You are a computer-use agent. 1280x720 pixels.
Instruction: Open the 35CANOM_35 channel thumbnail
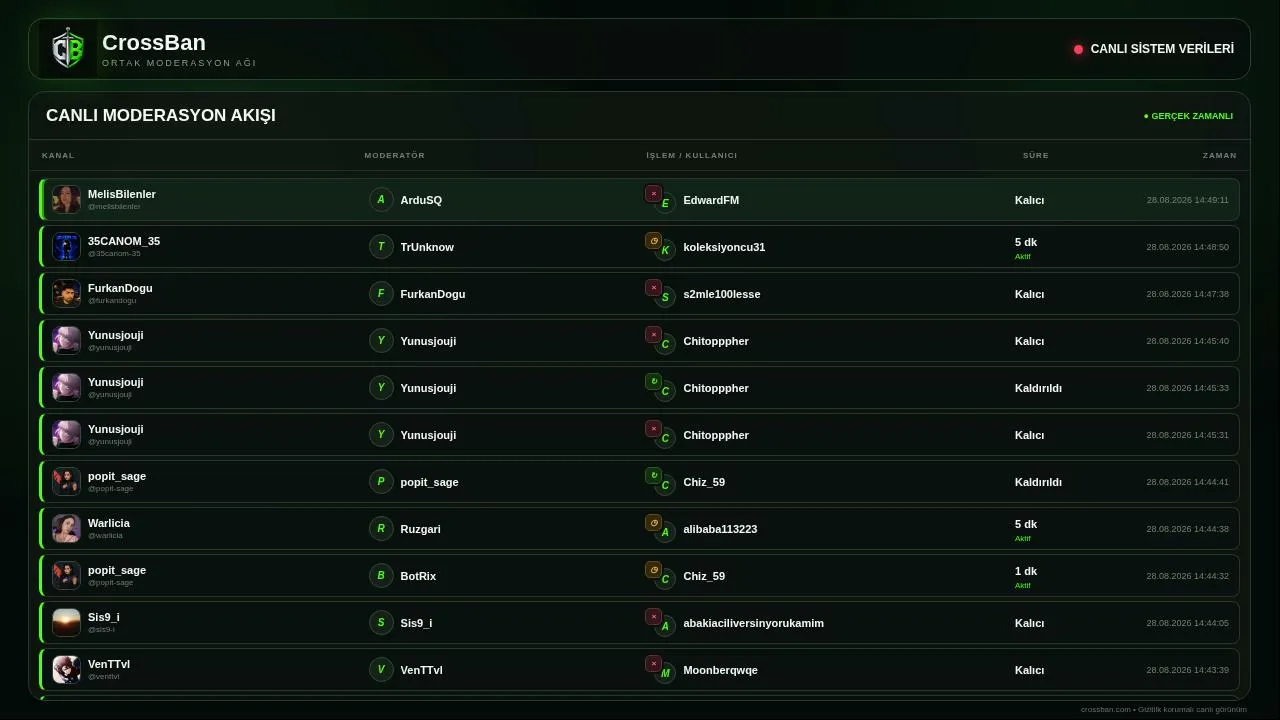click(66, 247)
